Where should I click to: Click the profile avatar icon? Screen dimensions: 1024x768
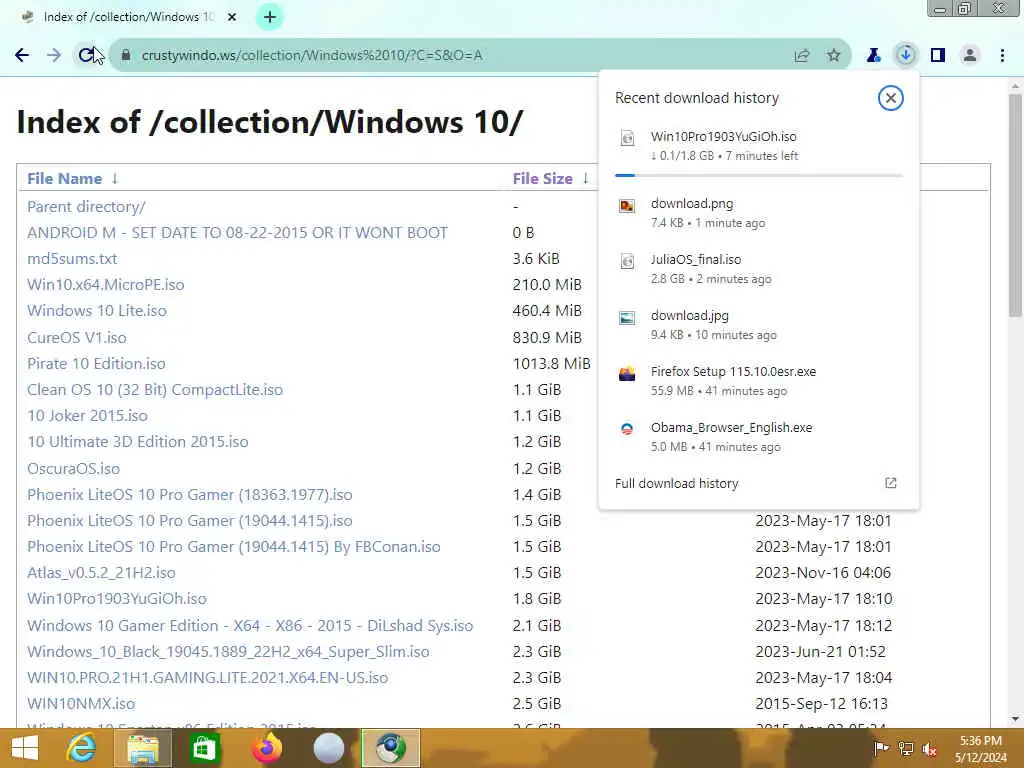(970, 56)
